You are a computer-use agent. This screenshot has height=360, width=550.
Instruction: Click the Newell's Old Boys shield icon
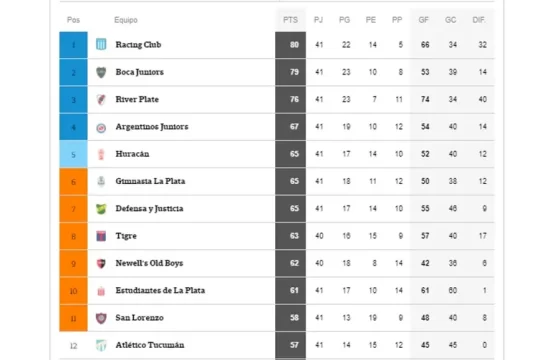[101, 264]
